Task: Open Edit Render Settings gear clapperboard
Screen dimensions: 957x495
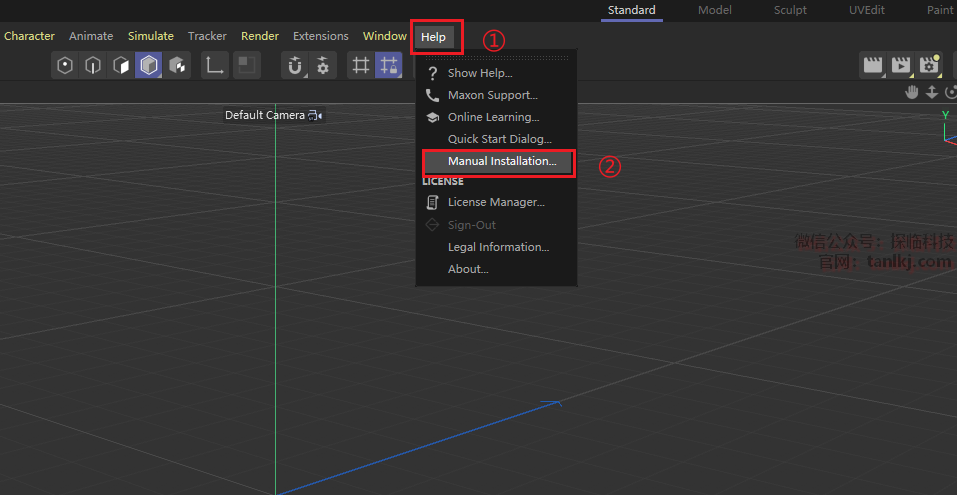Action: pos(929,66)
